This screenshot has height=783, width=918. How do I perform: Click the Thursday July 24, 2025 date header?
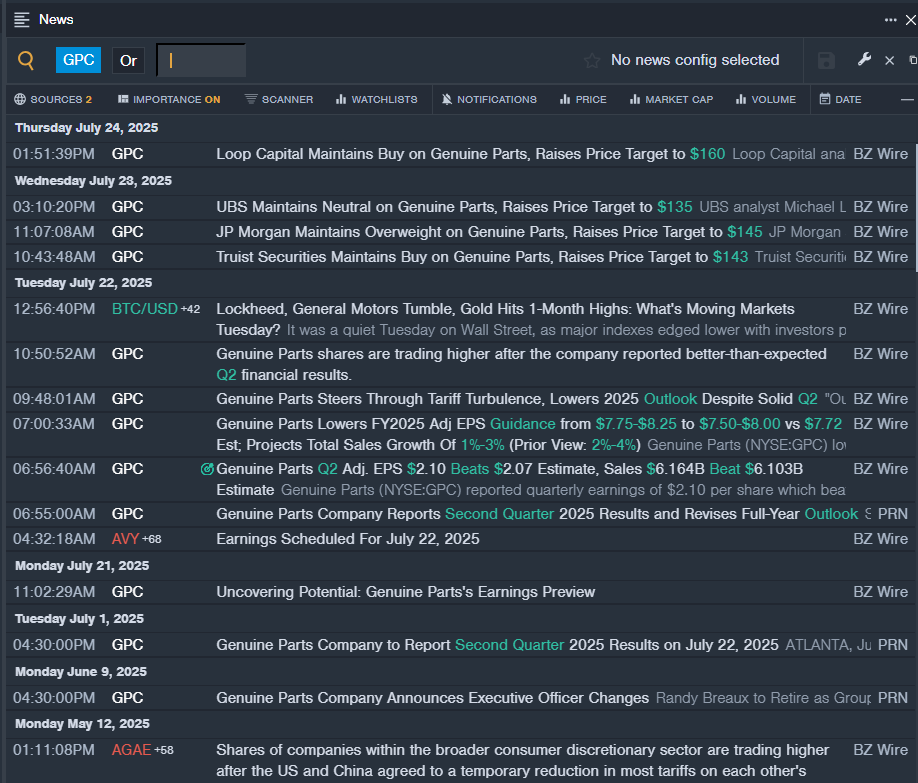click(87, 128)
